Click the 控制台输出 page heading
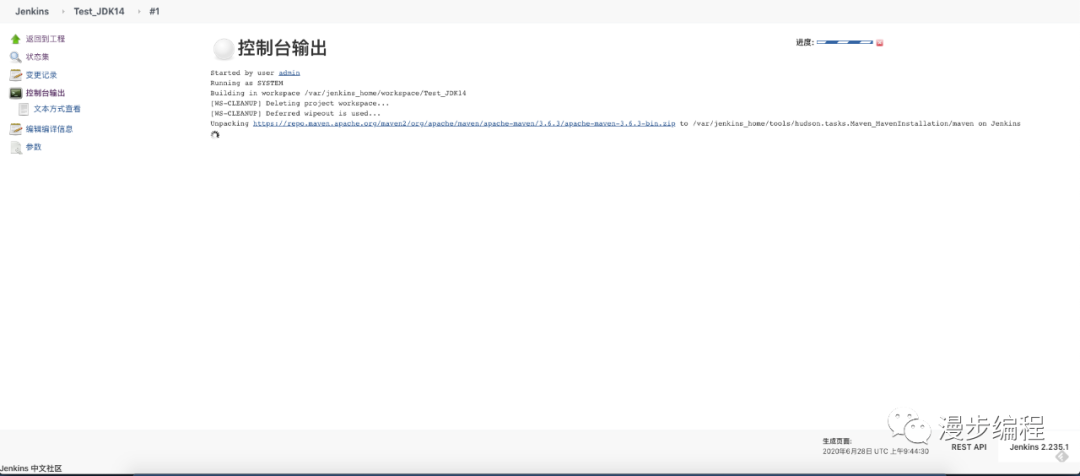This screenshot has width=1080, height=476. (x=282, y=48)
